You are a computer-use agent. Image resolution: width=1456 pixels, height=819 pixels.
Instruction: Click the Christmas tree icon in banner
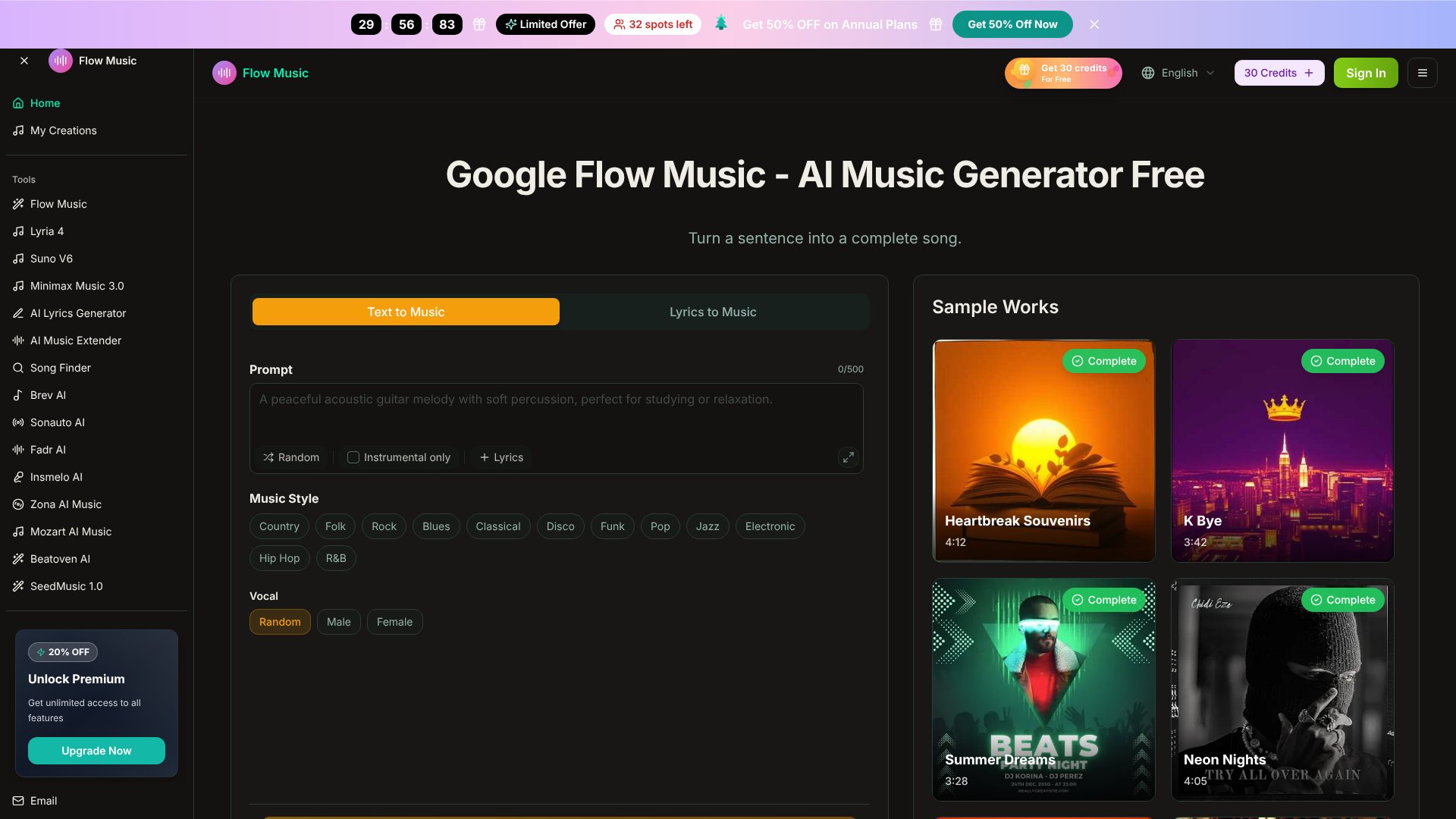721,23
